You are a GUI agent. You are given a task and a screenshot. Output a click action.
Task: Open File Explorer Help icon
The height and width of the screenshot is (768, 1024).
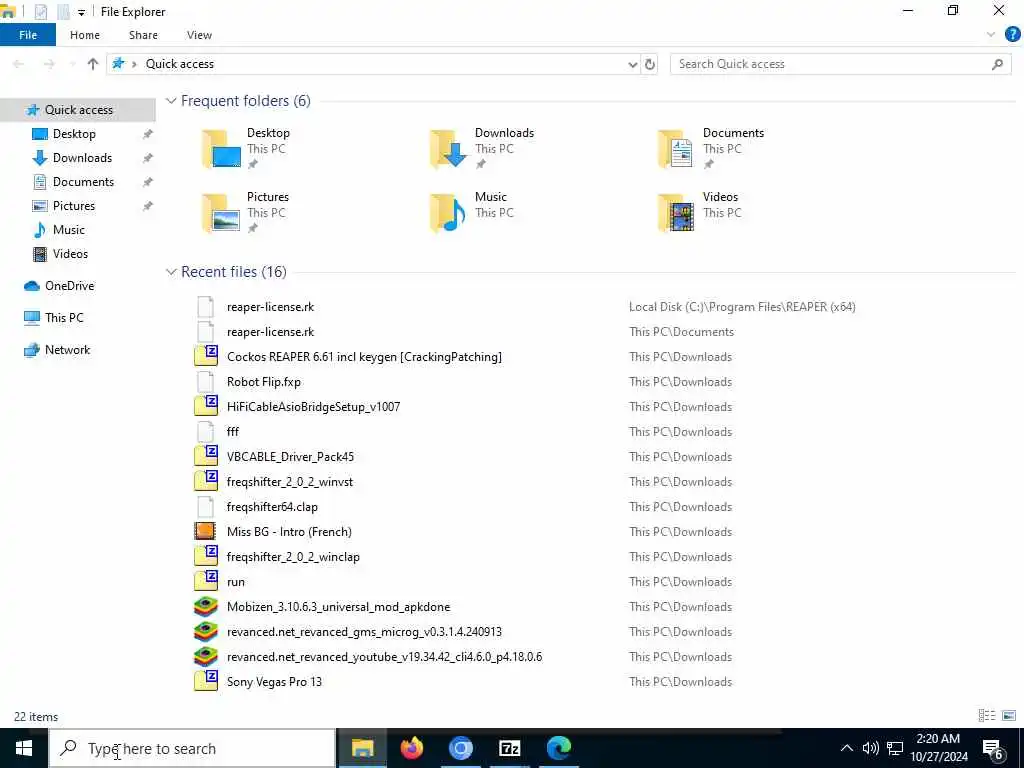point(1012,35)
